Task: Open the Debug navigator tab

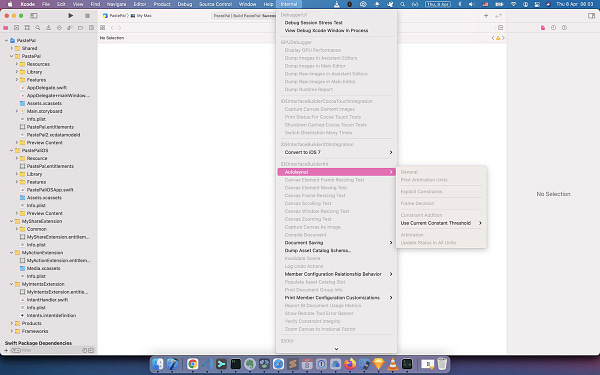Action: tap(70, 28)
